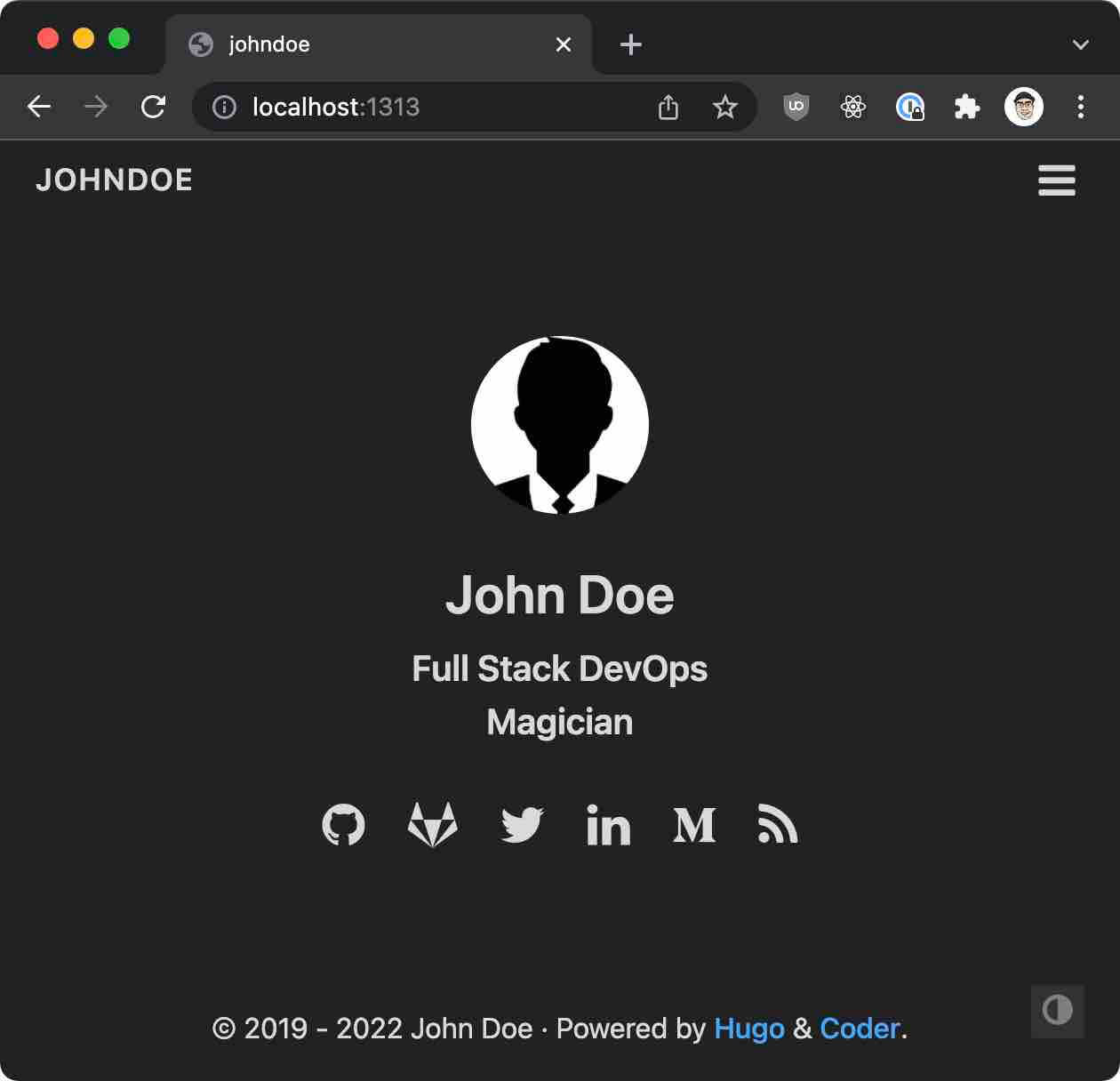Reload the page
The image size is (1120, 1081).
[x=154, y=107]
